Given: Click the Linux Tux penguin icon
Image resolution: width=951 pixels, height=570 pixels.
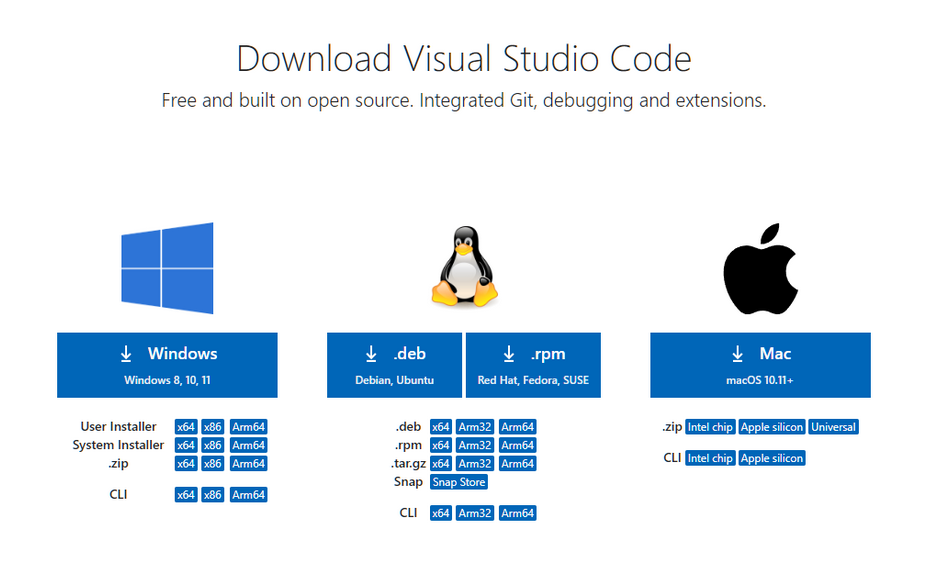Looking at the screenshot, I should click(x=465, y=267).
